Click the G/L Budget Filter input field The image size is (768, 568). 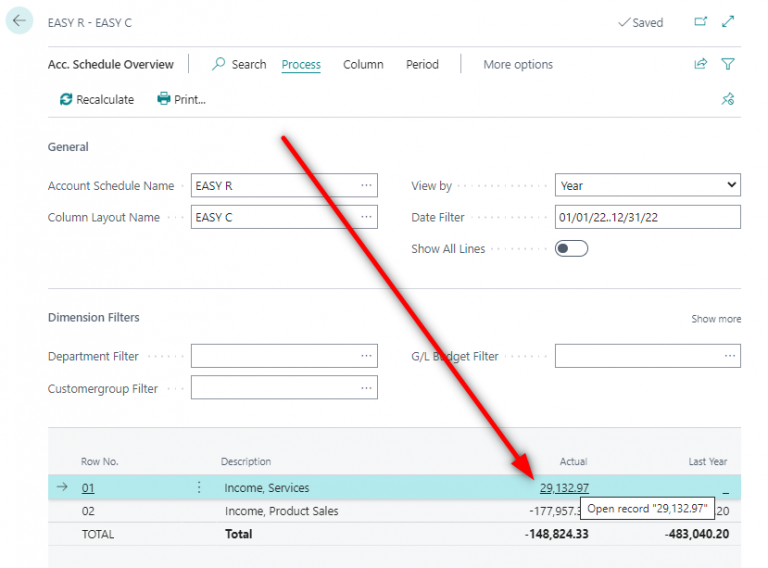tap(648, 356)
